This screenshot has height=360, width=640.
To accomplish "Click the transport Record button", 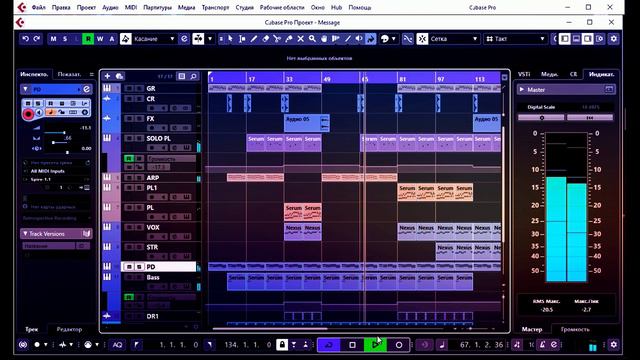I will 399,345.
